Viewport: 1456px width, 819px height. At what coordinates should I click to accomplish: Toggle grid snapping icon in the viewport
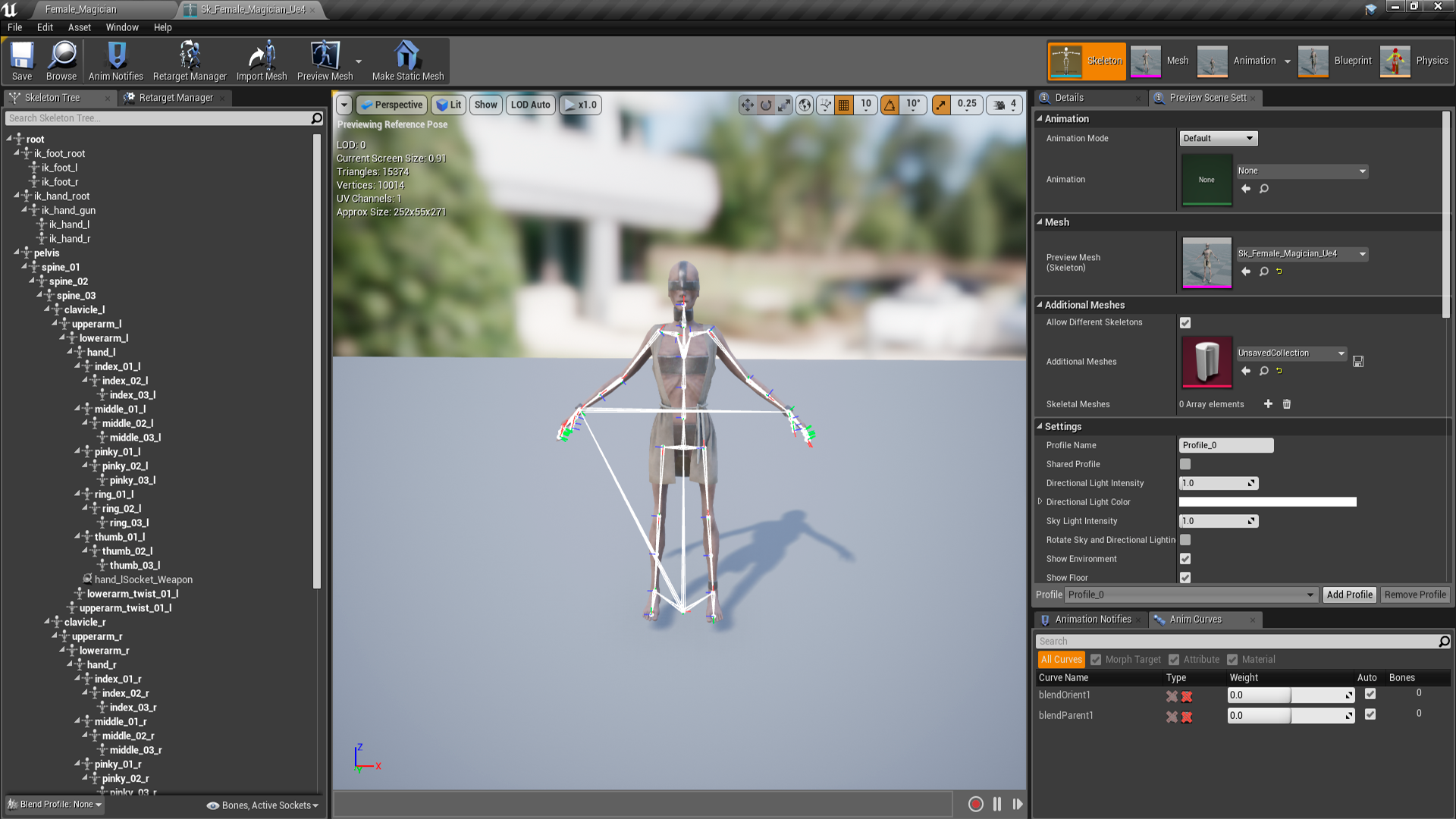843,105
